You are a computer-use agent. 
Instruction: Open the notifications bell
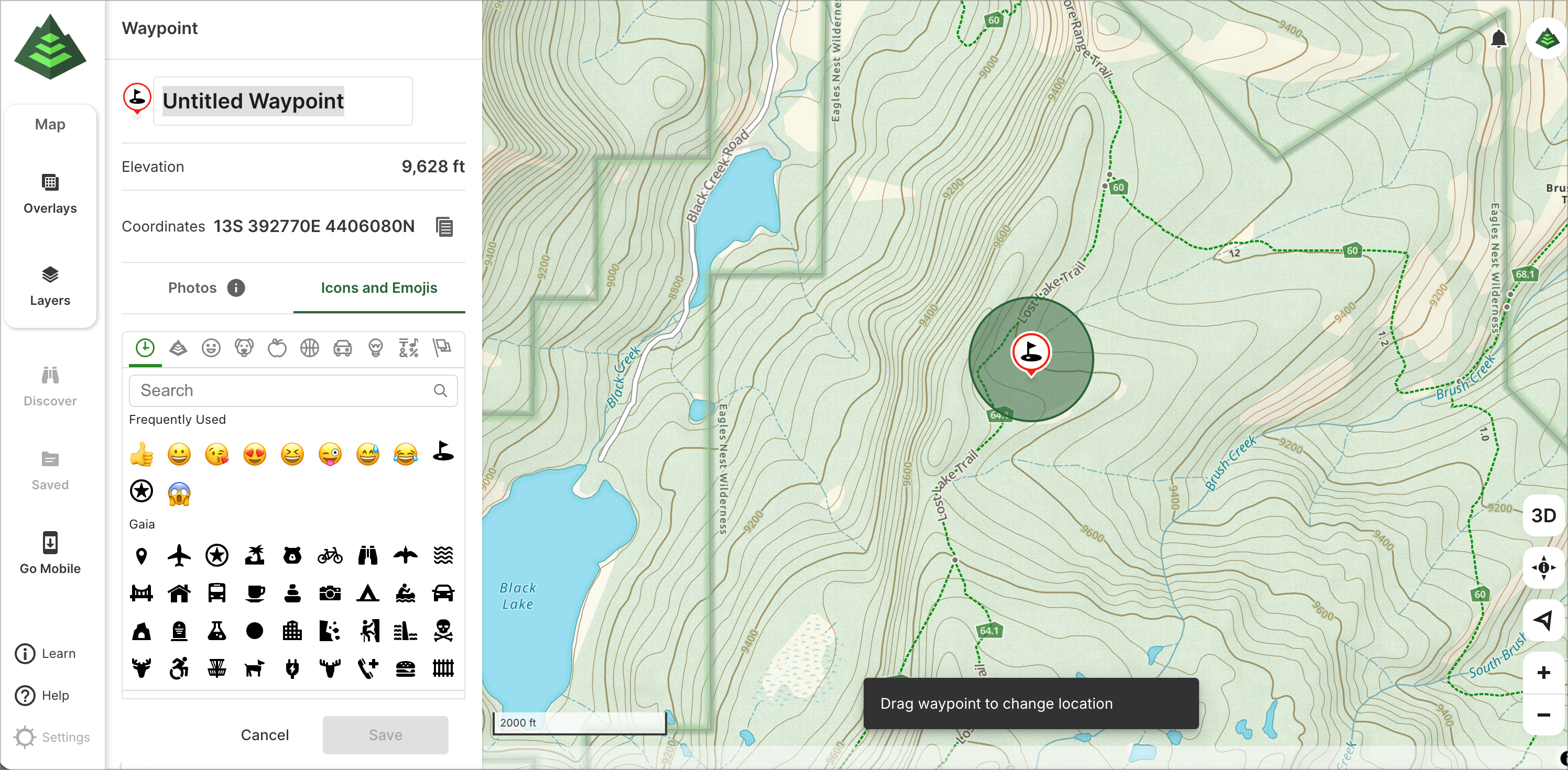(x=1499, y=39)
